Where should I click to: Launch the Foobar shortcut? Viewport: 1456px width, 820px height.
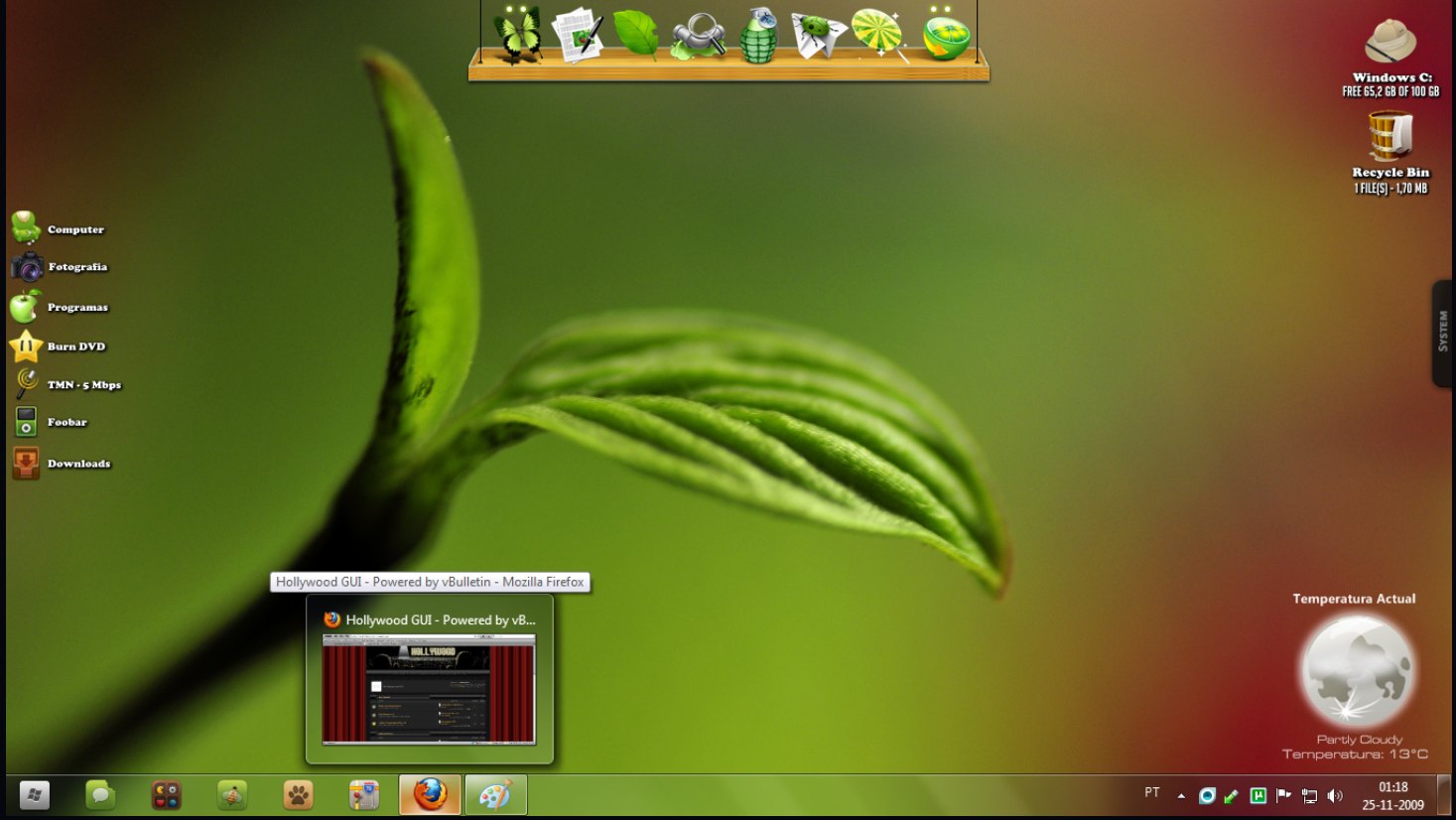pos(50,422)
